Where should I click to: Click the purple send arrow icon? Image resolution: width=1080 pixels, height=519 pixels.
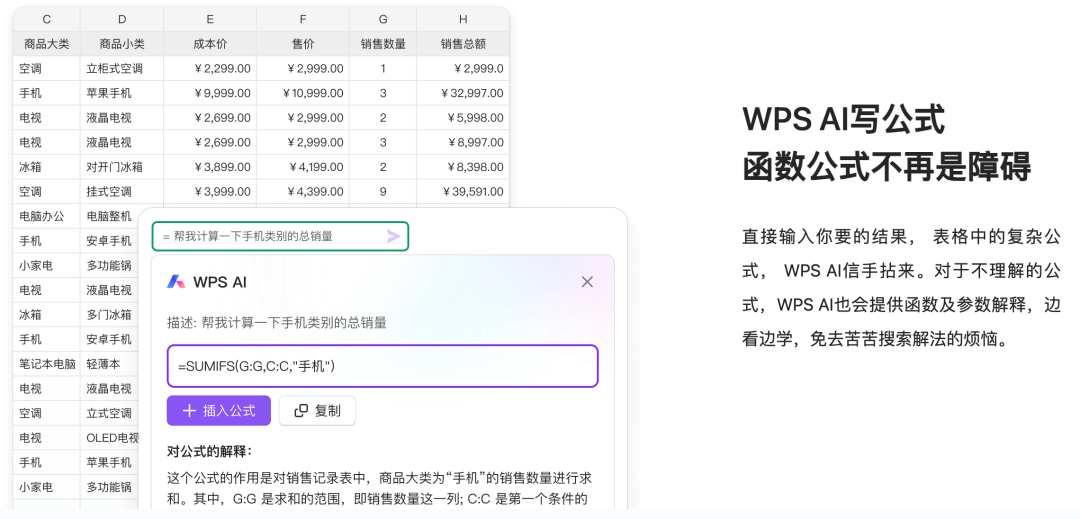393,237
